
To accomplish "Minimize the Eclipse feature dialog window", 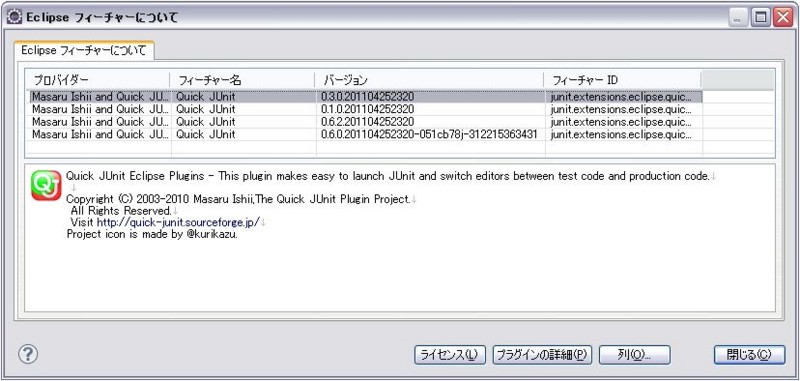I will [x=738, y=18].
